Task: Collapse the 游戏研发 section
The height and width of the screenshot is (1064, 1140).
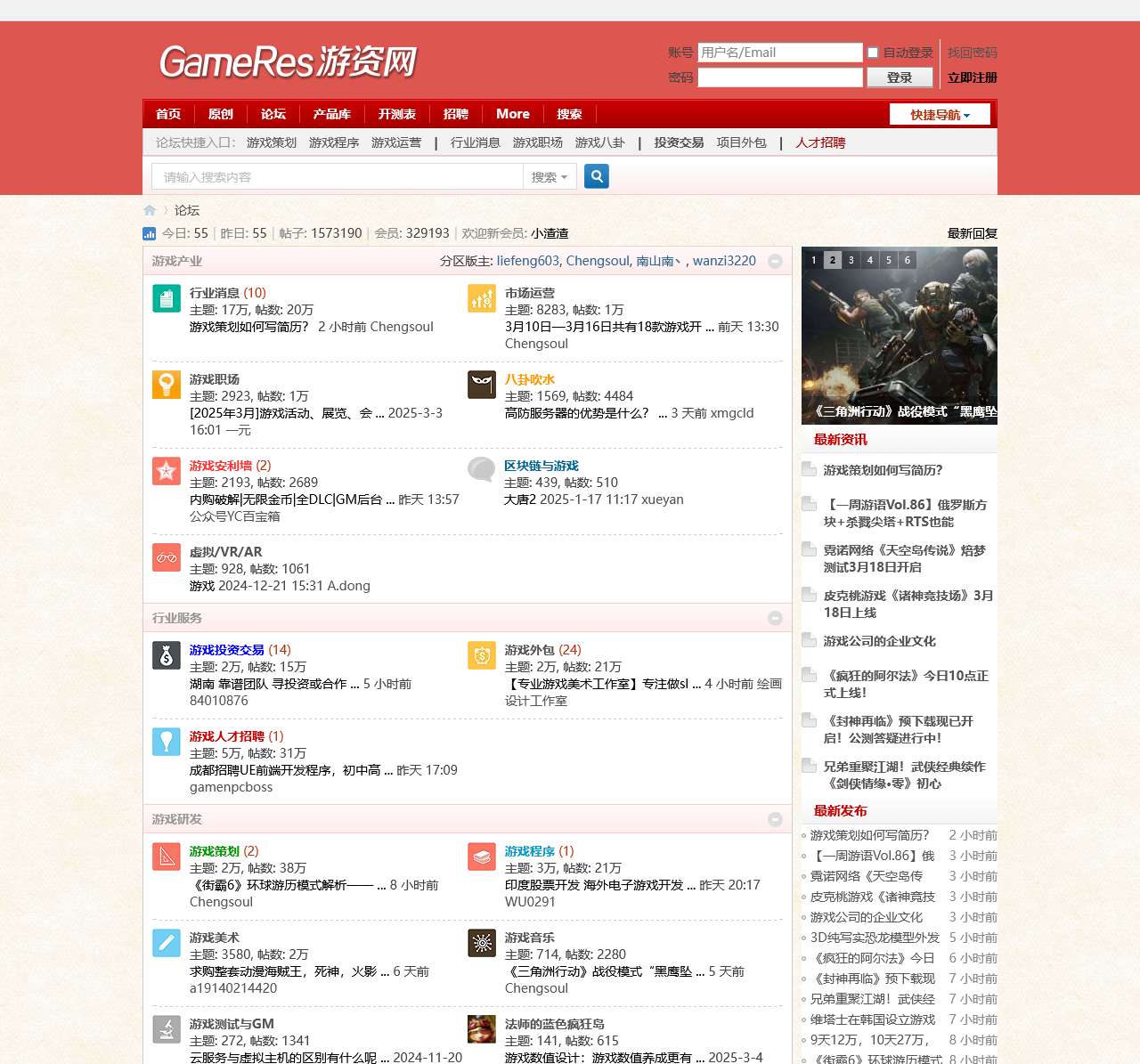Action: pyautogui.click(x=775, y=820)
